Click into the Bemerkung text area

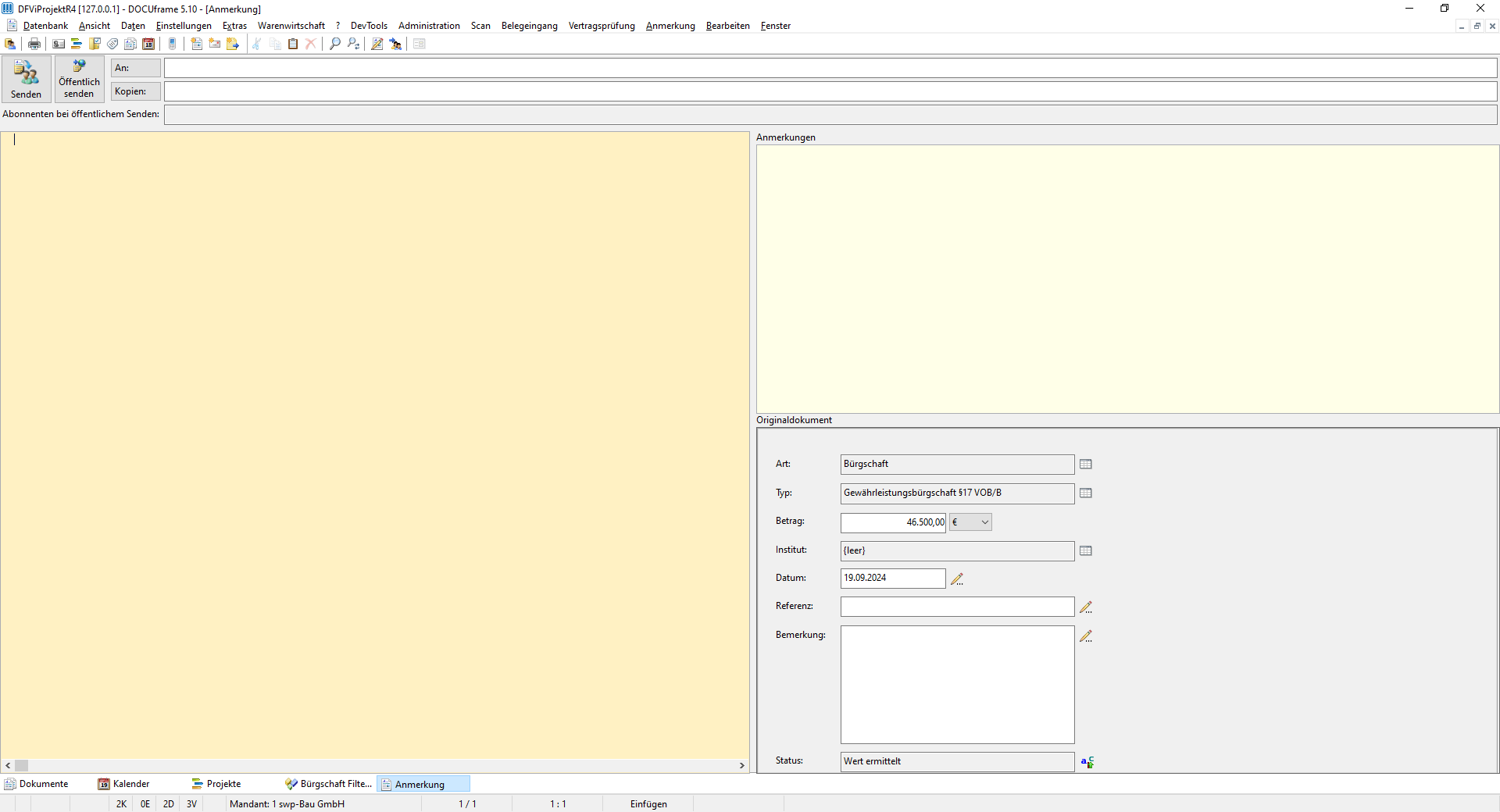tap(957, 685)
